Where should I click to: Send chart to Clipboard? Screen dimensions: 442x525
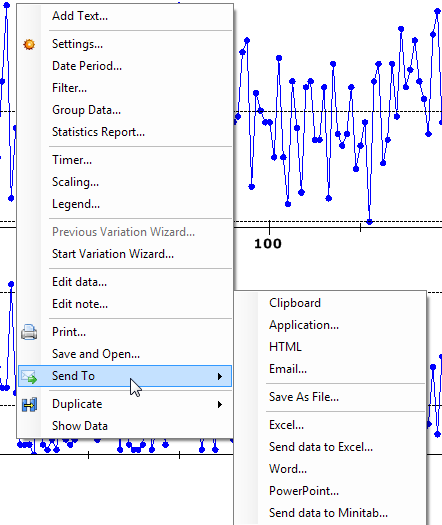coord(295,303)
